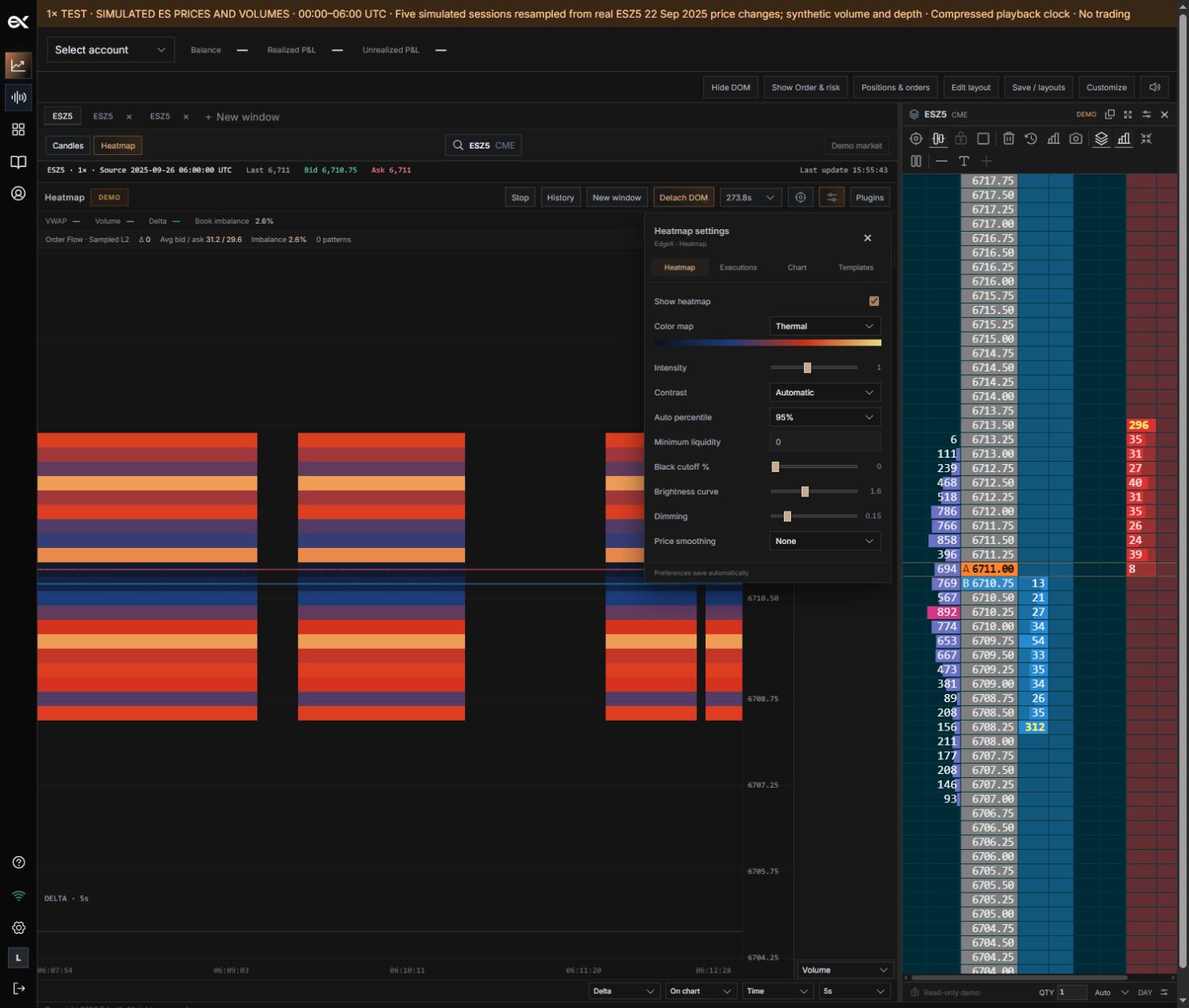Open the order flow waveform sidebar icon
Image resolution: width=1189 pixels, height=1008 pixels.
click(18, 98)
